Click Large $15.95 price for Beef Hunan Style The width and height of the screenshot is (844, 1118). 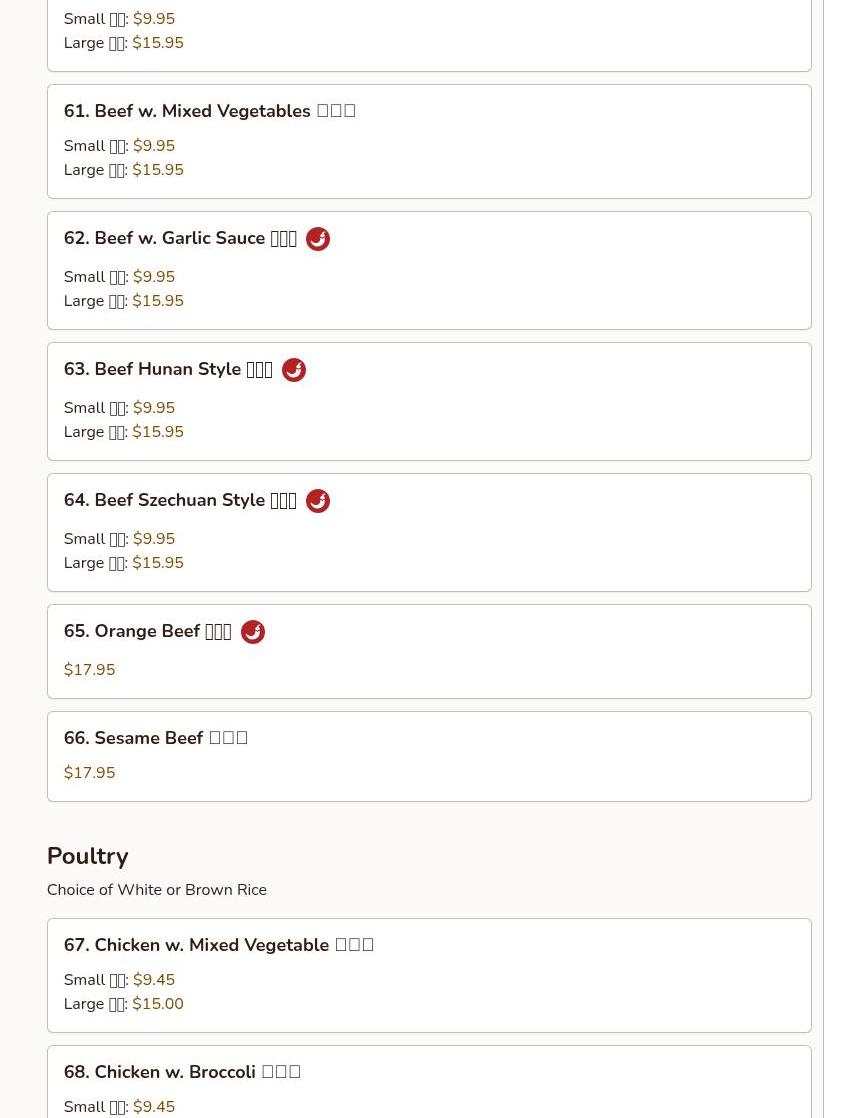click(x=123, y=432)
